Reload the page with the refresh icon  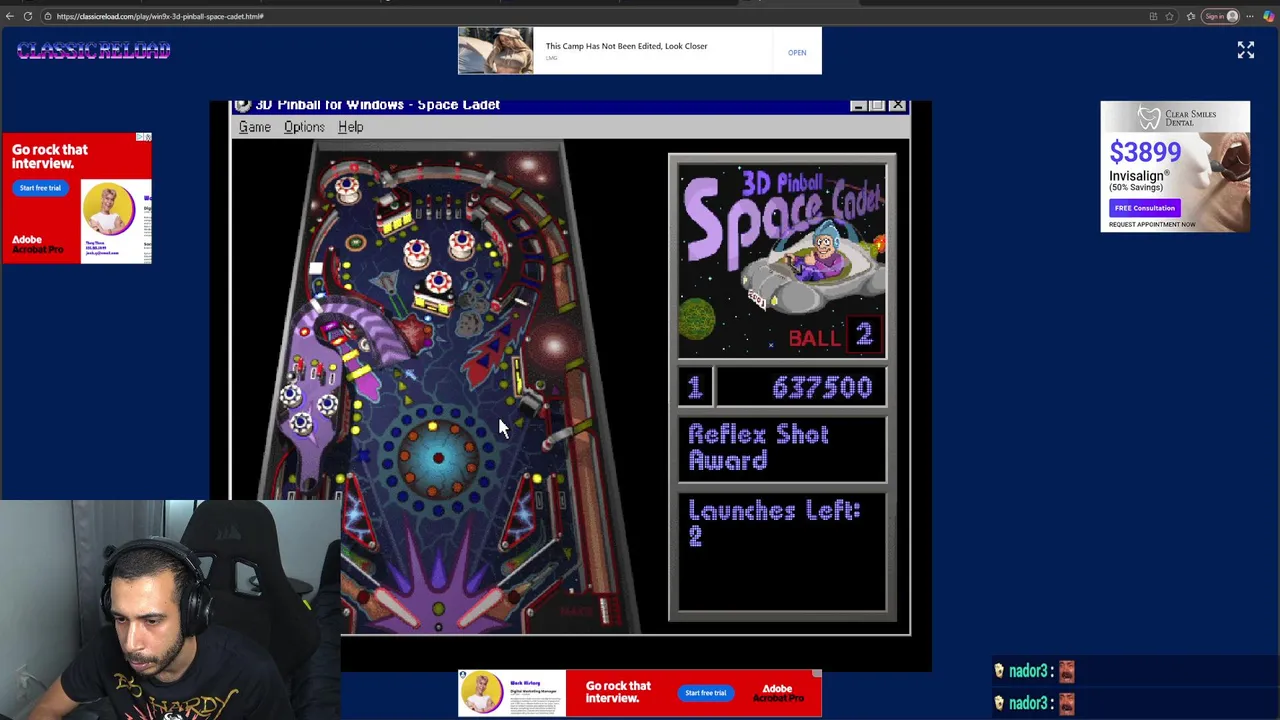click(28, 16)
